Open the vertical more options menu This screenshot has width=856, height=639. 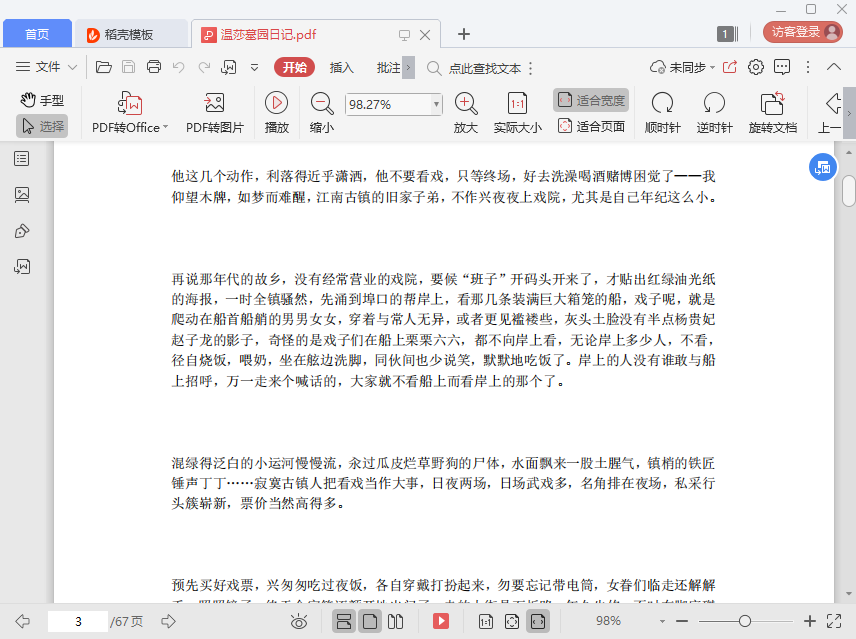(808, 67)
